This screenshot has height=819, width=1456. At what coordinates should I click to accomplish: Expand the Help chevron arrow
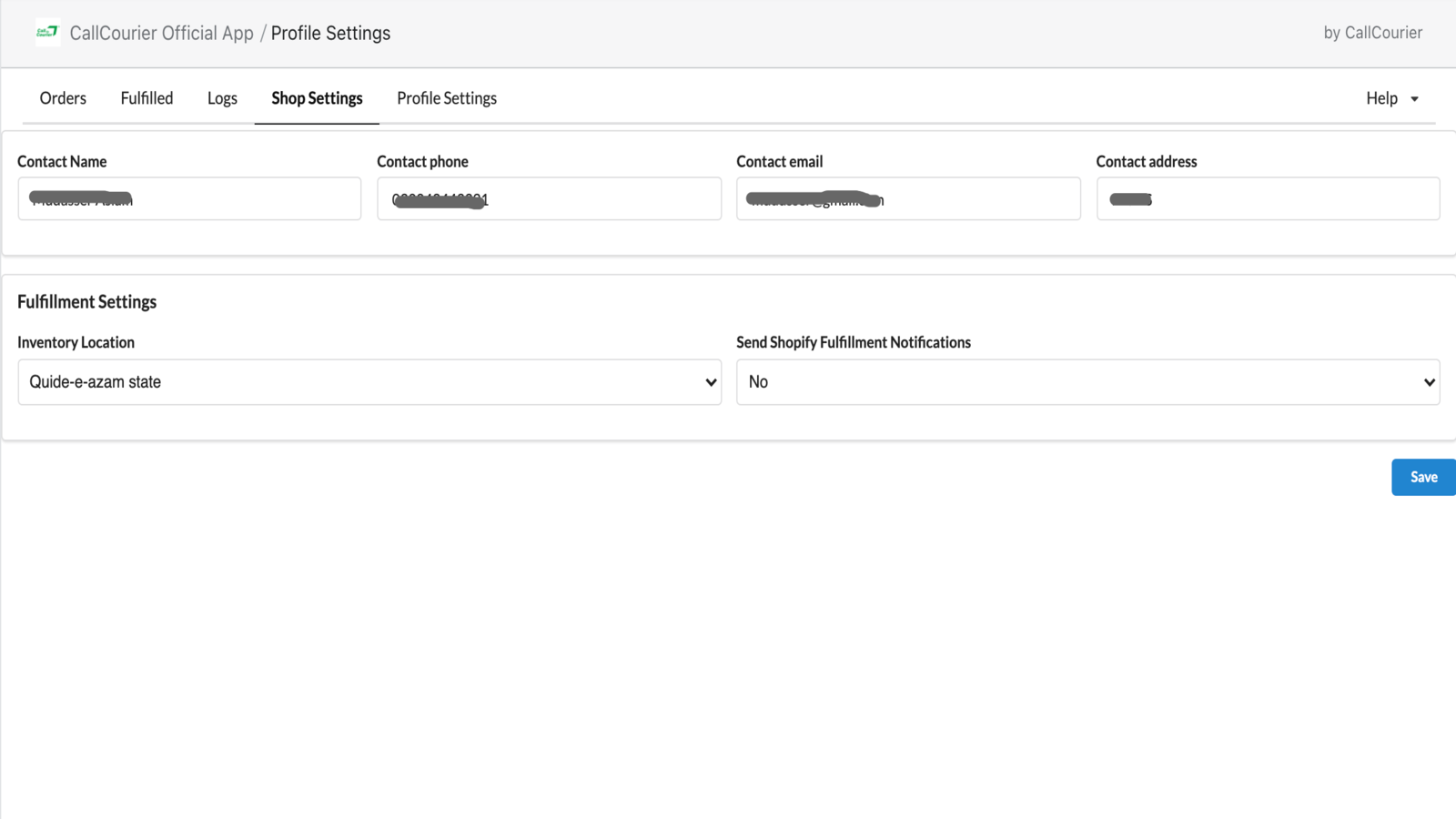[1413, 98]
